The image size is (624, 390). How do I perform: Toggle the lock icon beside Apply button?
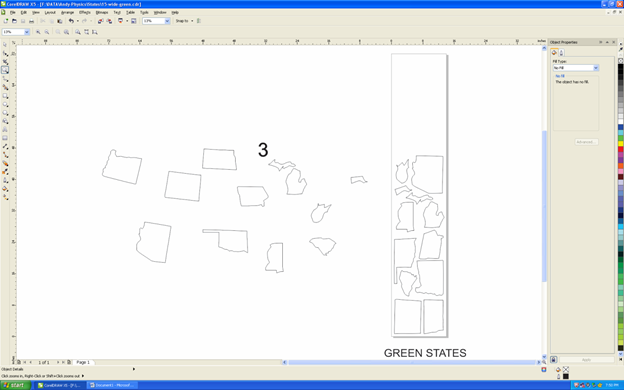click(x=553, y=359)
